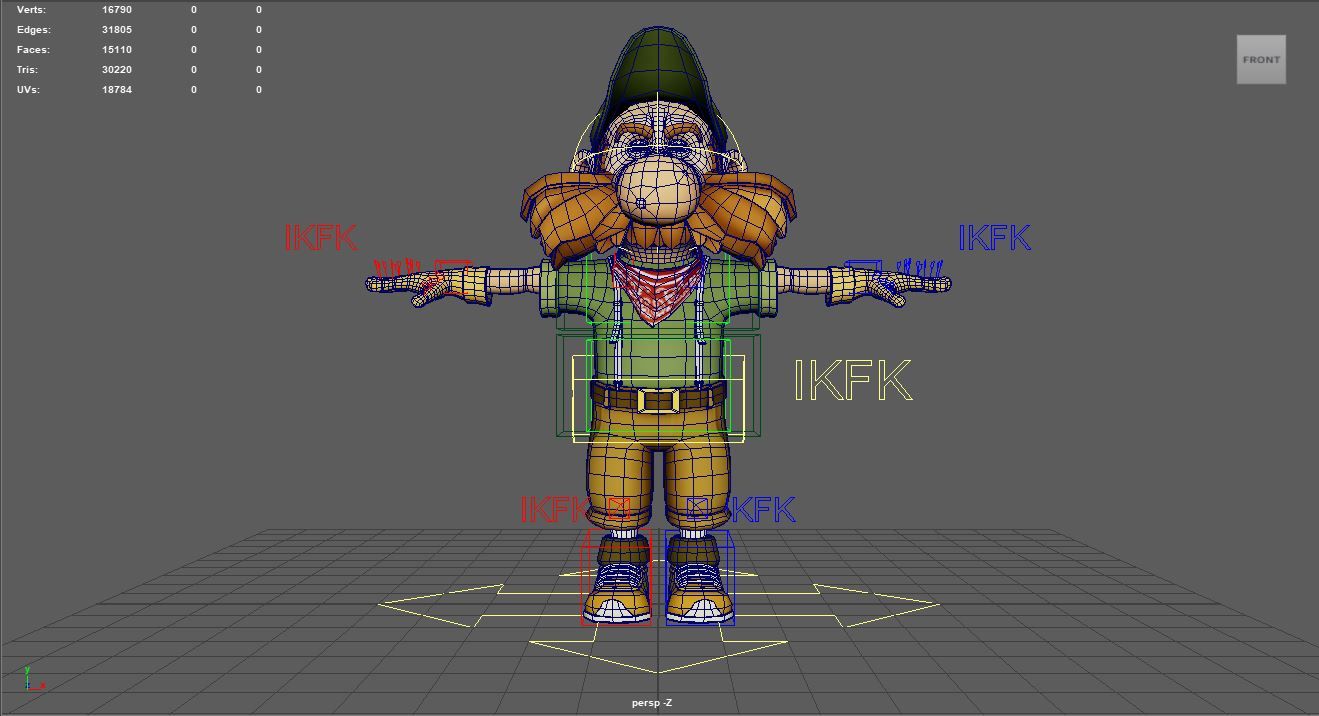Select the blue foot box control
This screenshot has width=1319, height=716.
click(700, 579)
